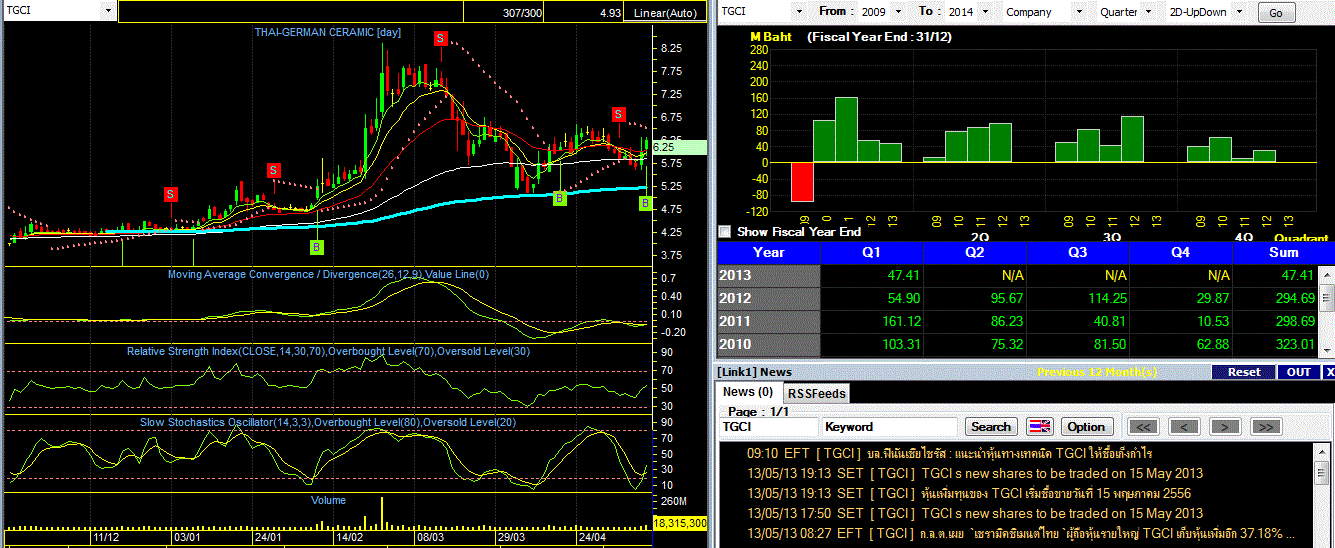
Task: Click the Go button
Action: (x=1275, y=13)
